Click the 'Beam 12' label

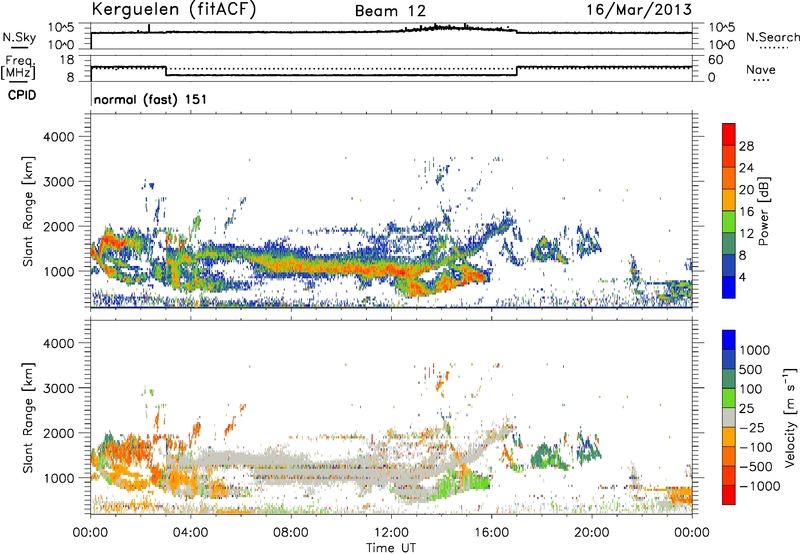click(x=390, y=11)
